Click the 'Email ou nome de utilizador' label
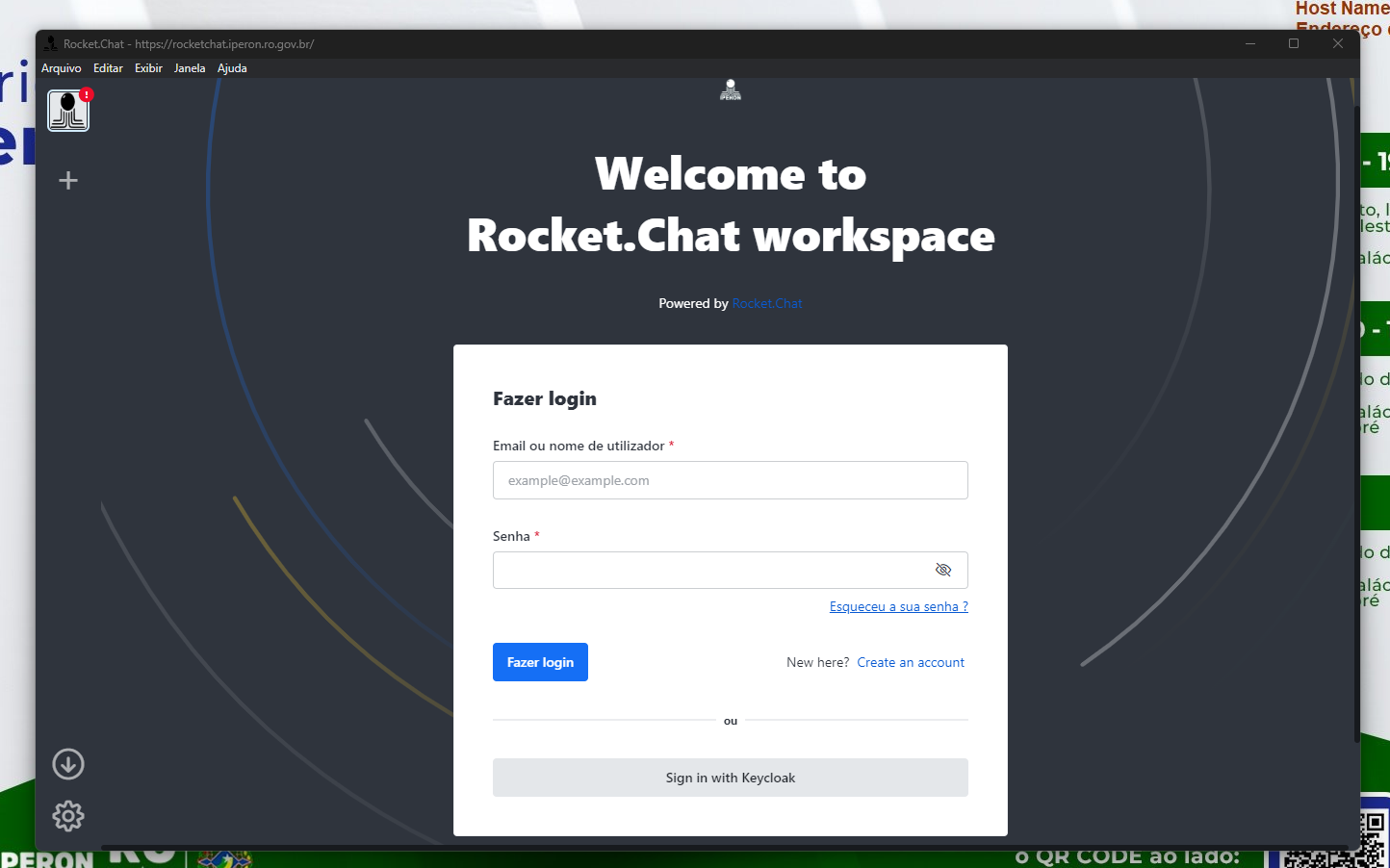 pos(579,446)
